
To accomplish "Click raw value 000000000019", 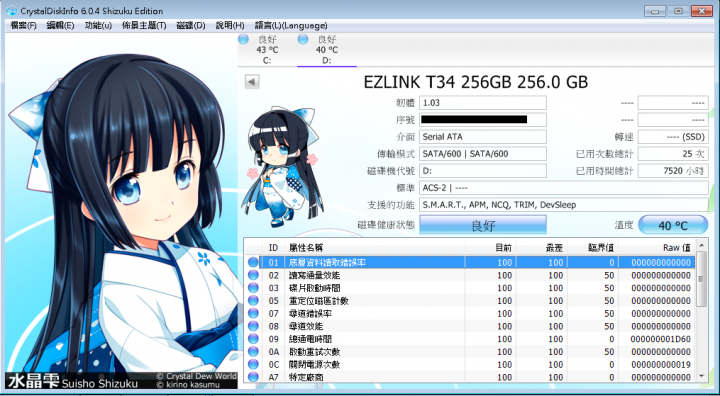I will 660,364.
